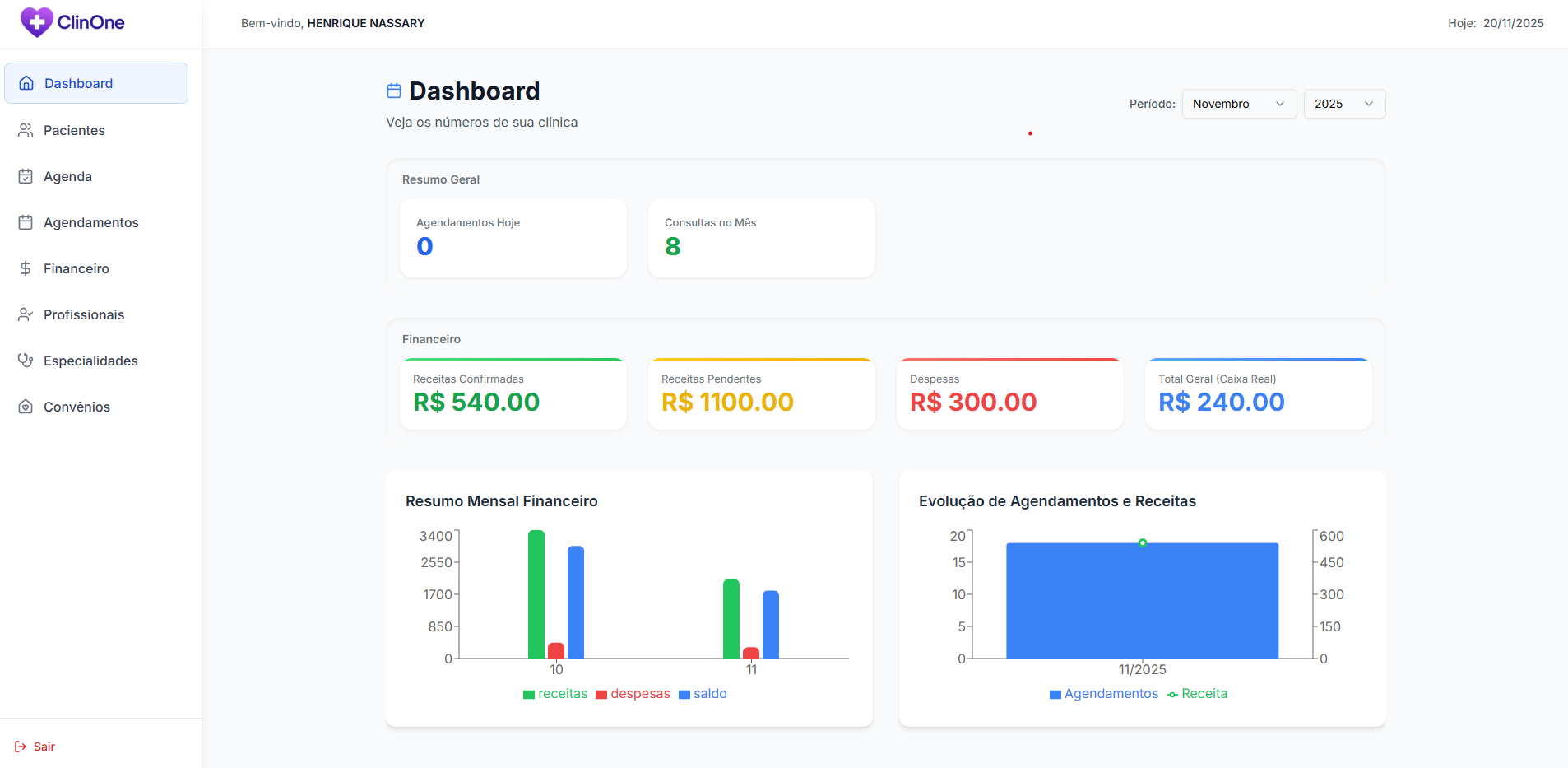Open Agendamentos using its calendar icon
1568x768 pixels.
coord(25,221)
